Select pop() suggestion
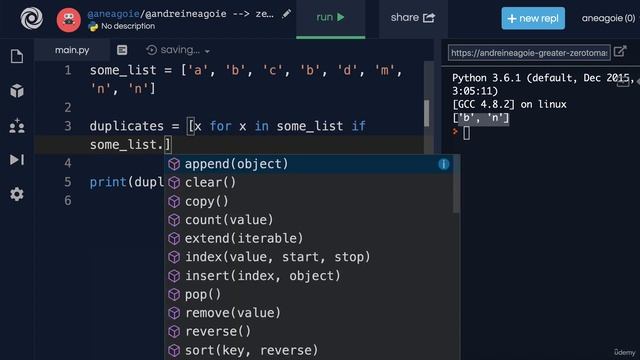The height and width of the screenshot is (360, 640). coord(309,294)
